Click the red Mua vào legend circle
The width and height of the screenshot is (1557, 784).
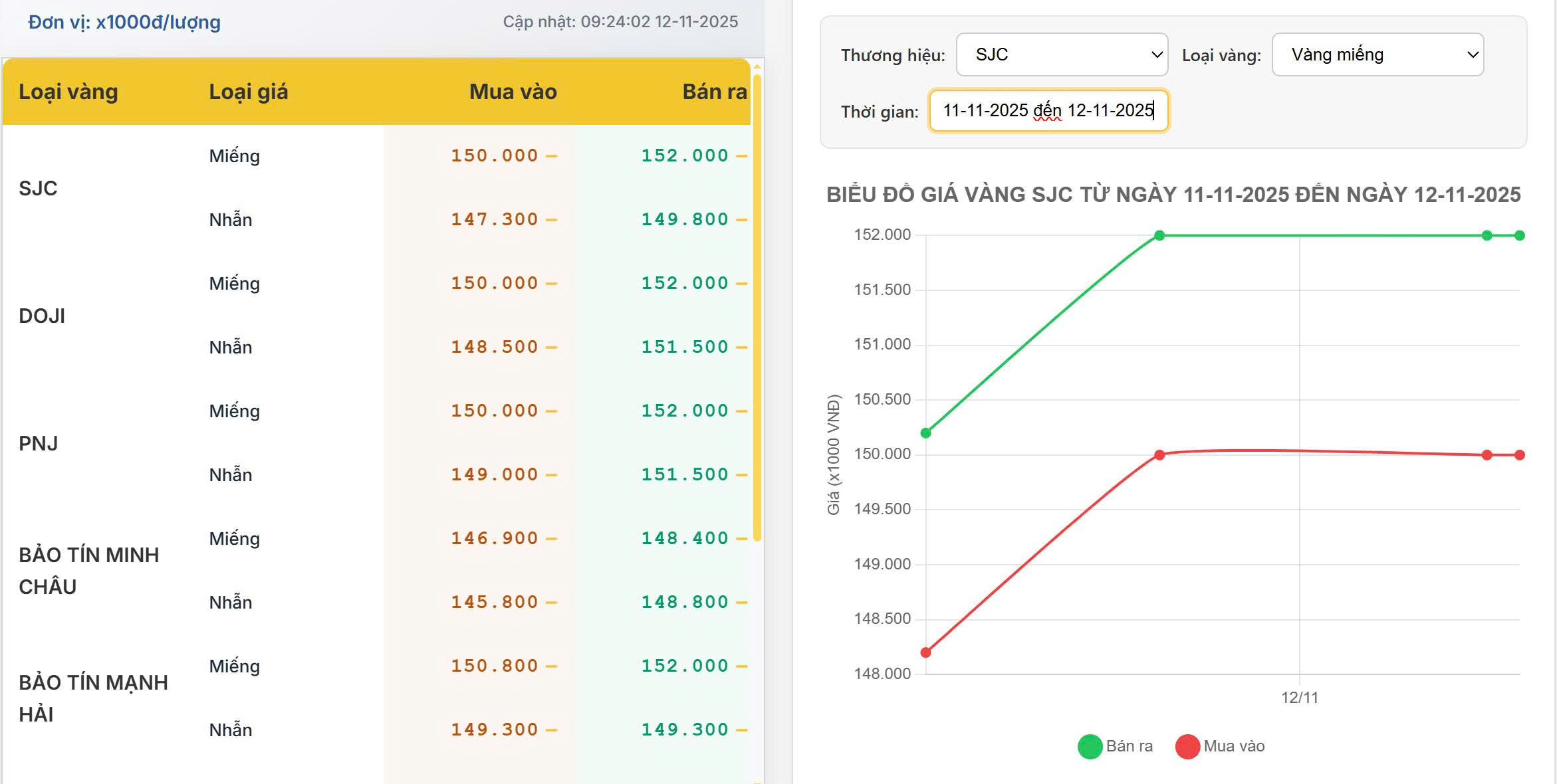[1187, 746]
